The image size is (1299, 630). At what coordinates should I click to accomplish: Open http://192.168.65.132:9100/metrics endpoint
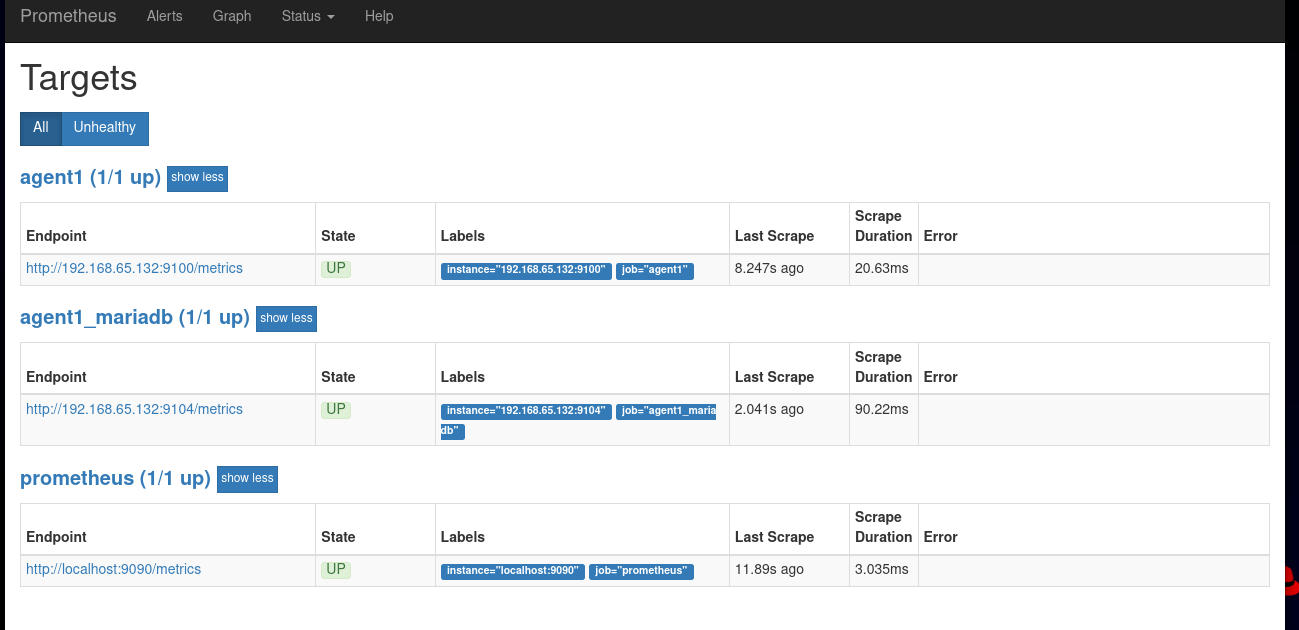pyautogui.click(x=134, y=268)
